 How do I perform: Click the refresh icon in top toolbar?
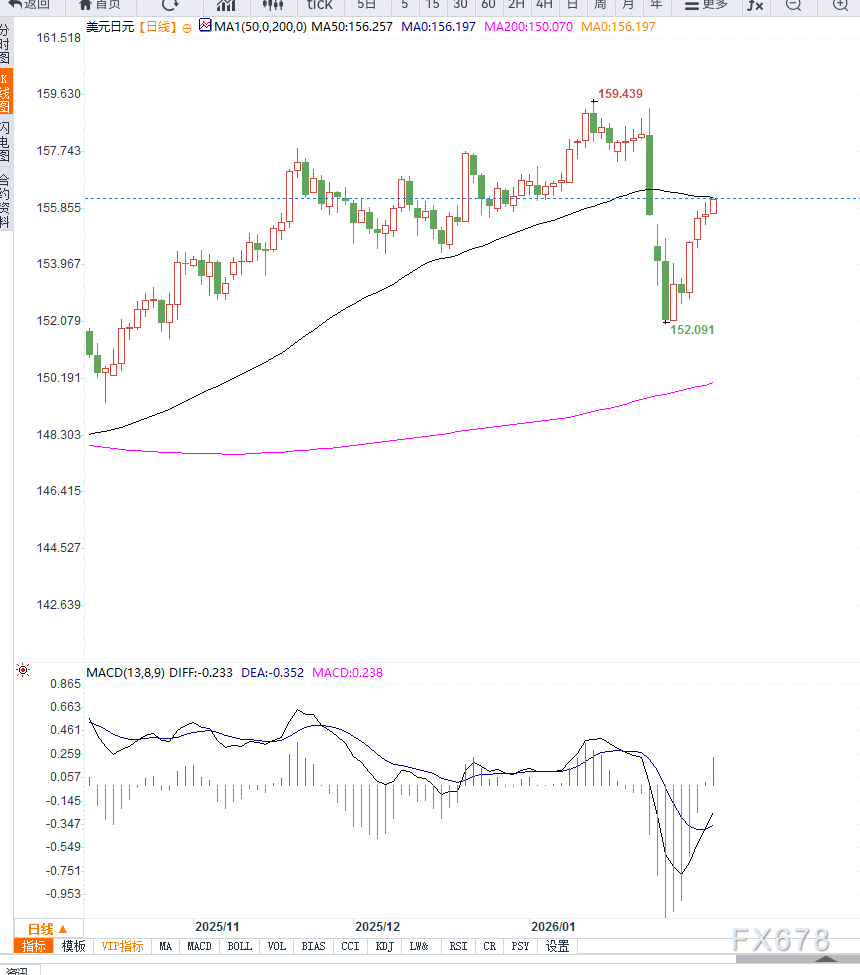click(x=171, y=5)
